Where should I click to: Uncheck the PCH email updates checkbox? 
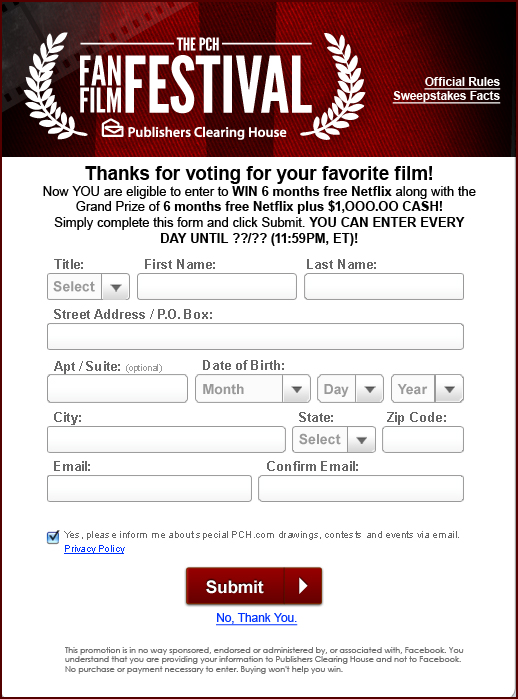53,537
